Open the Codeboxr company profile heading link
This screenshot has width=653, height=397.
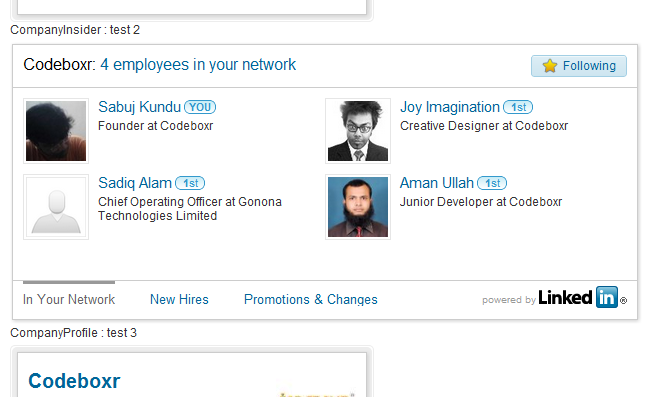tap(74, 381)
